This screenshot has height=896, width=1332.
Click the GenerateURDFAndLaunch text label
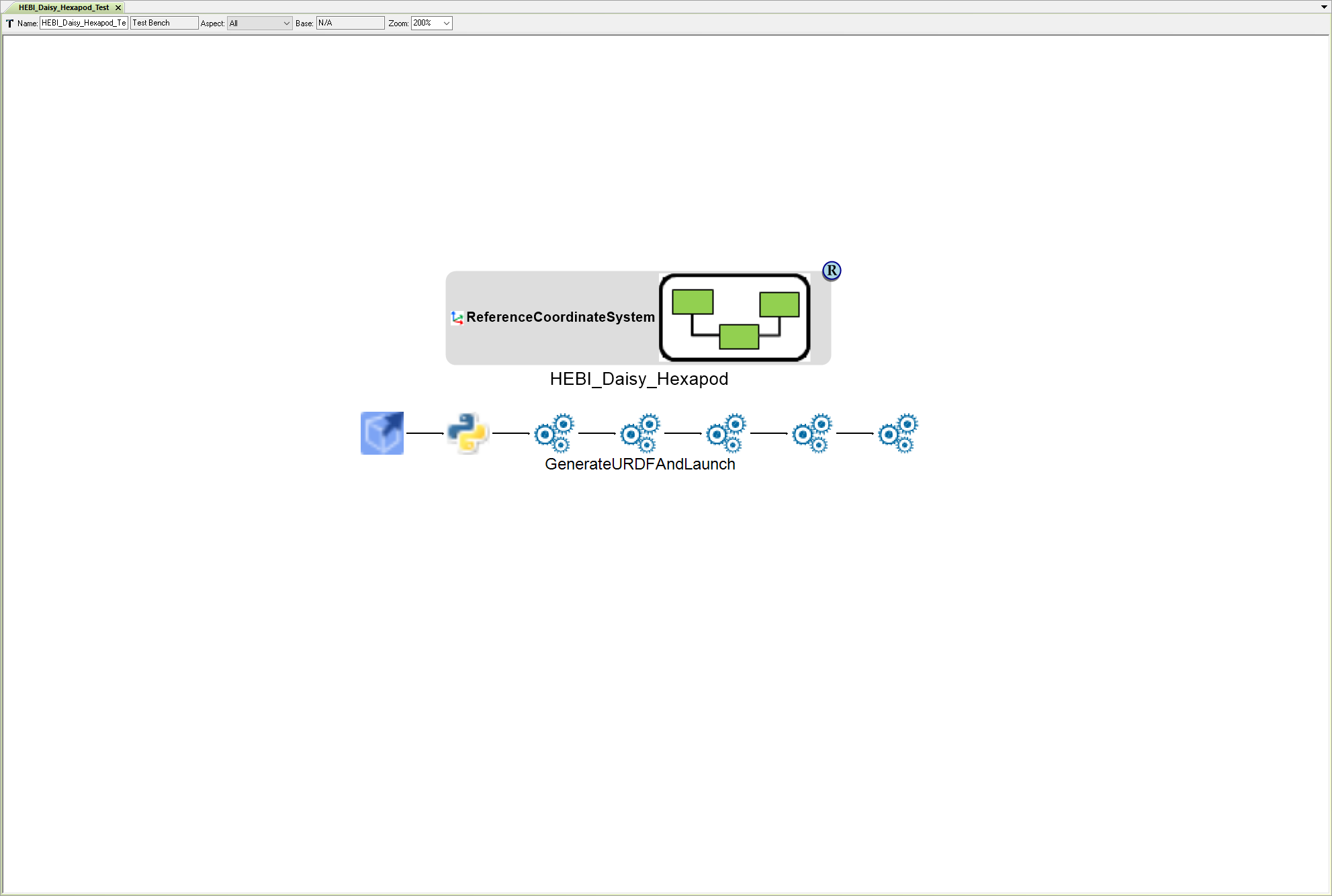coord(639,463)
